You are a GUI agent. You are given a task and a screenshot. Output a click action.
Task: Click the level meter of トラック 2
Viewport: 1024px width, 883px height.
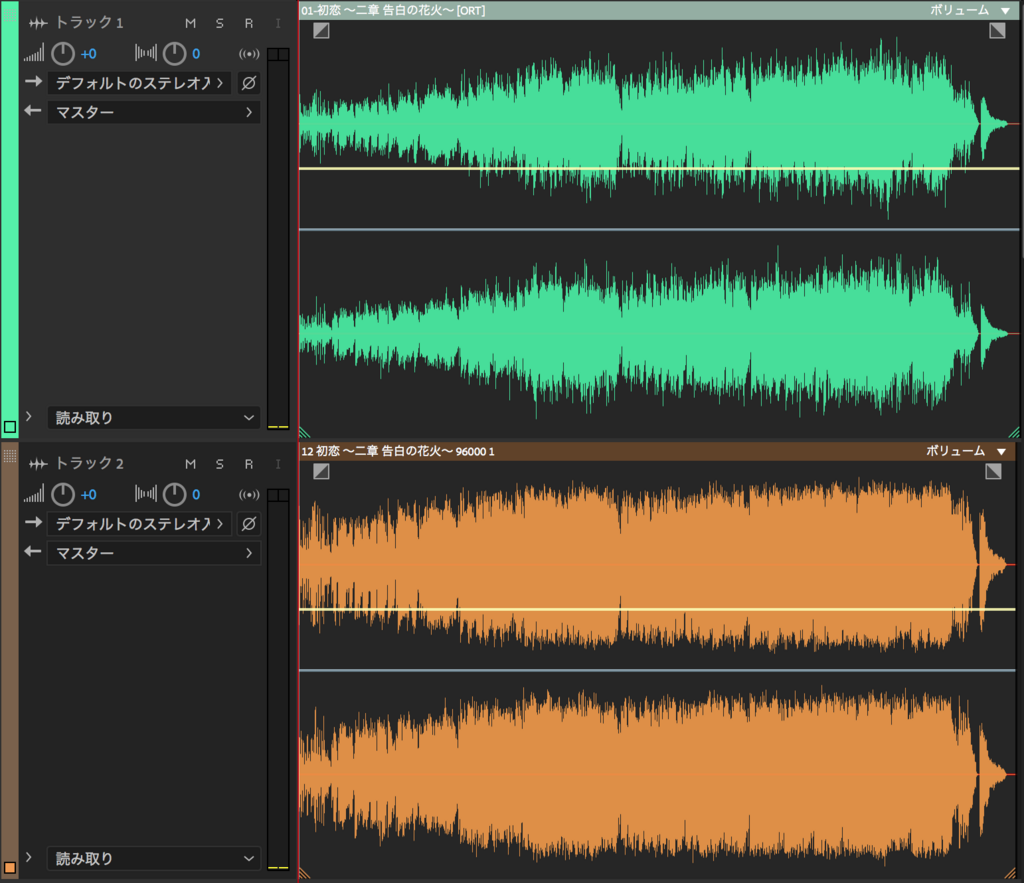click(278, 679)
